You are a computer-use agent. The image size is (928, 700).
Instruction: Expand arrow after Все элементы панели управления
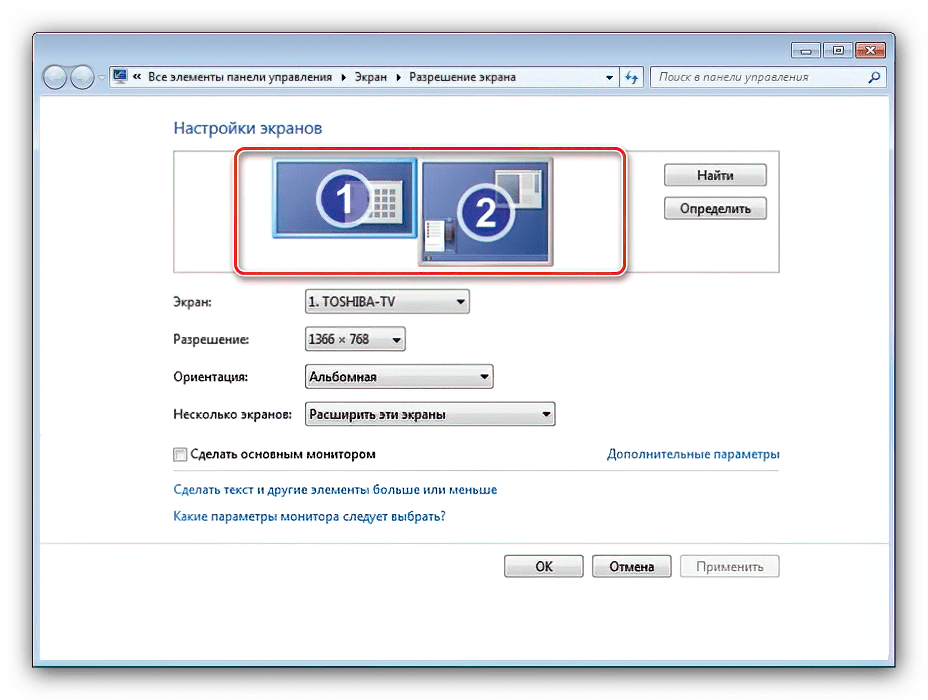[343, 78]
